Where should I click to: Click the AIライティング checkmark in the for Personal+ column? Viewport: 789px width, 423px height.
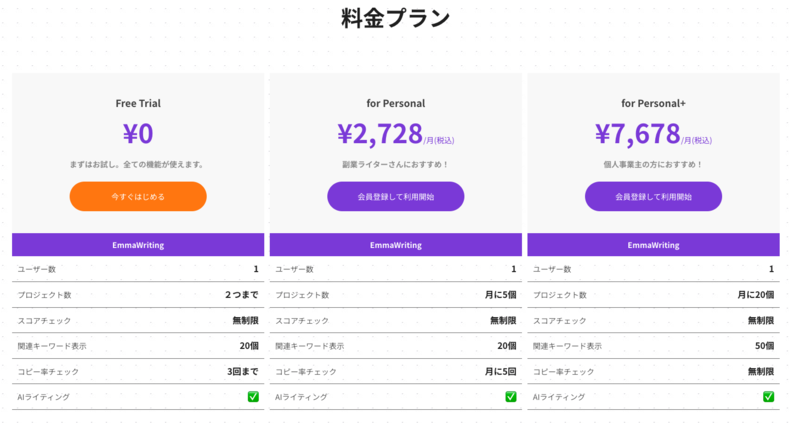click(768, 397)
